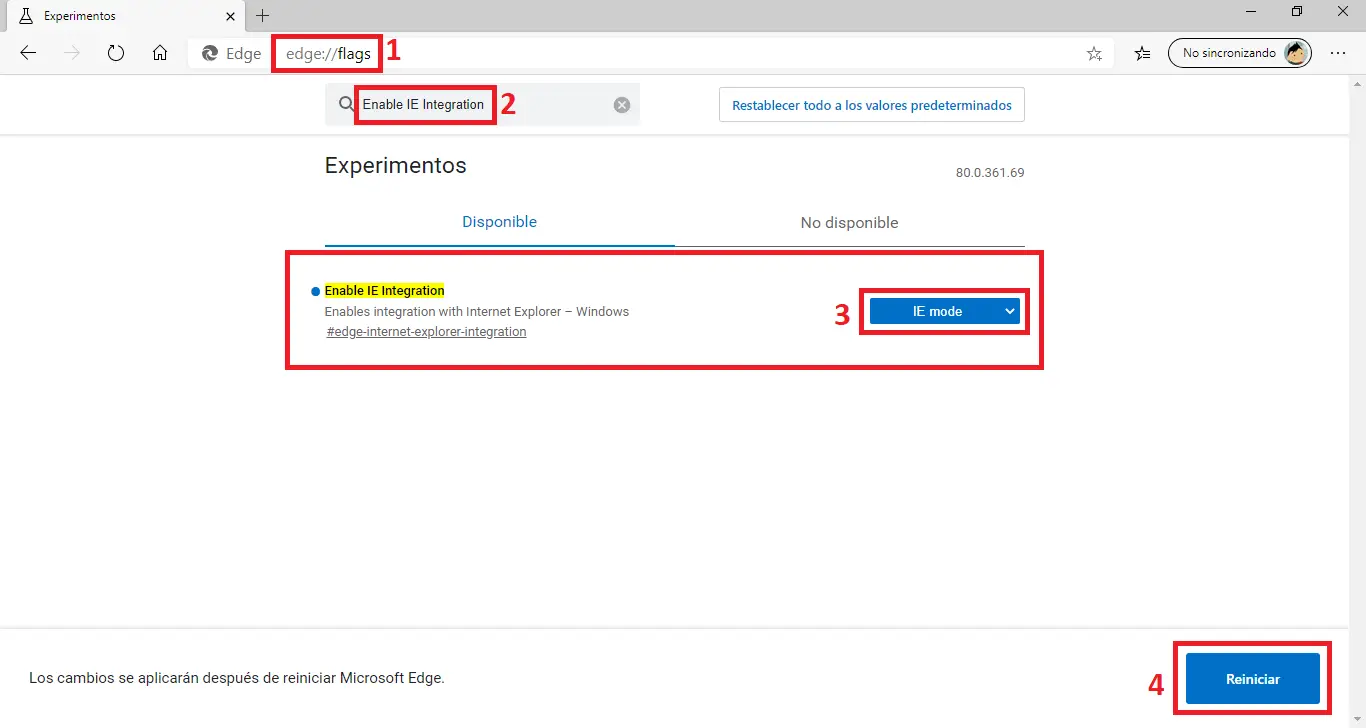Restore all flags with Restablecer todo
Image resolution: width=1366 pixels, height=728 pixels.
tap(871, 104)
